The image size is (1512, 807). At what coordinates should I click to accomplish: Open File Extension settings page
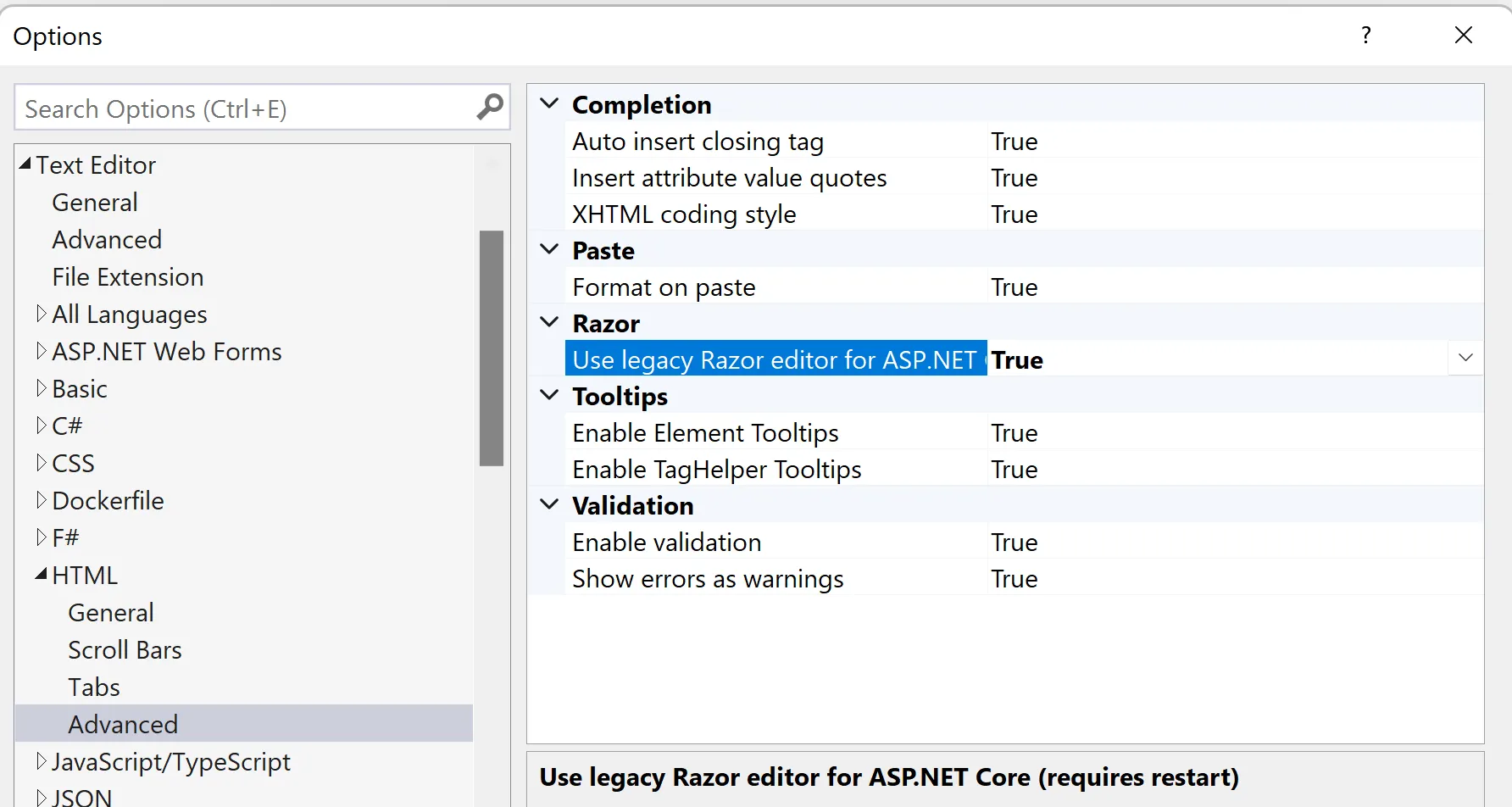tap(127, 277)
